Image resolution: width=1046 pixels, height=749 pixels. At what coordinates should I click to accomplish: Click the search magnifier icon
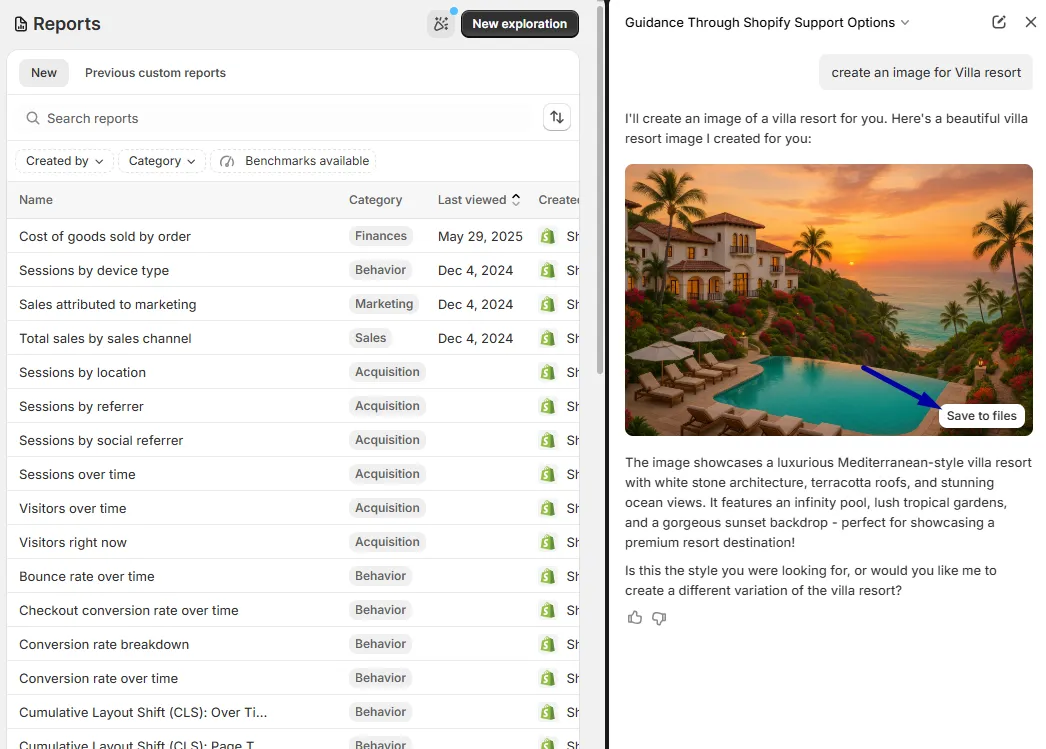33,118
